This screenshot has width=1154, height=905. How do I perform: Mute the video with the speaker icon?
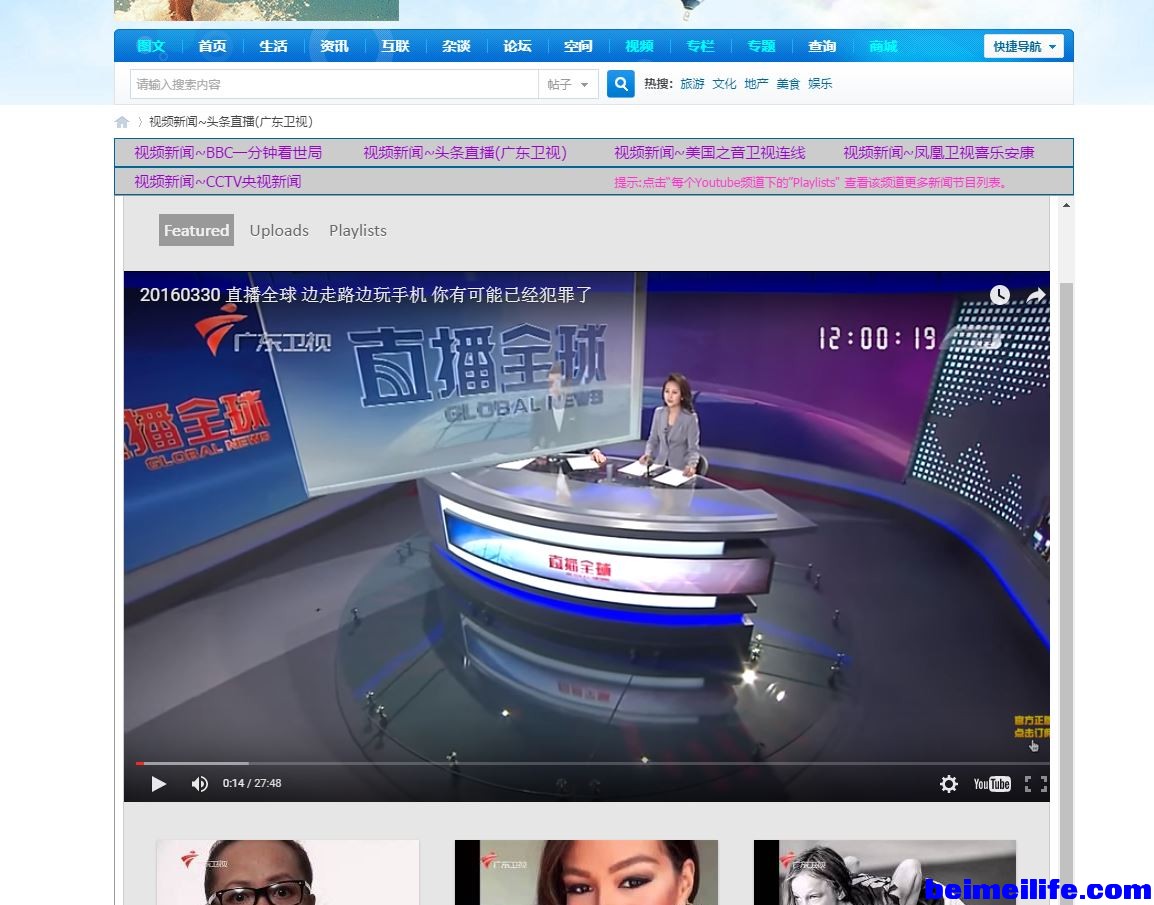(x=200, y=784)
